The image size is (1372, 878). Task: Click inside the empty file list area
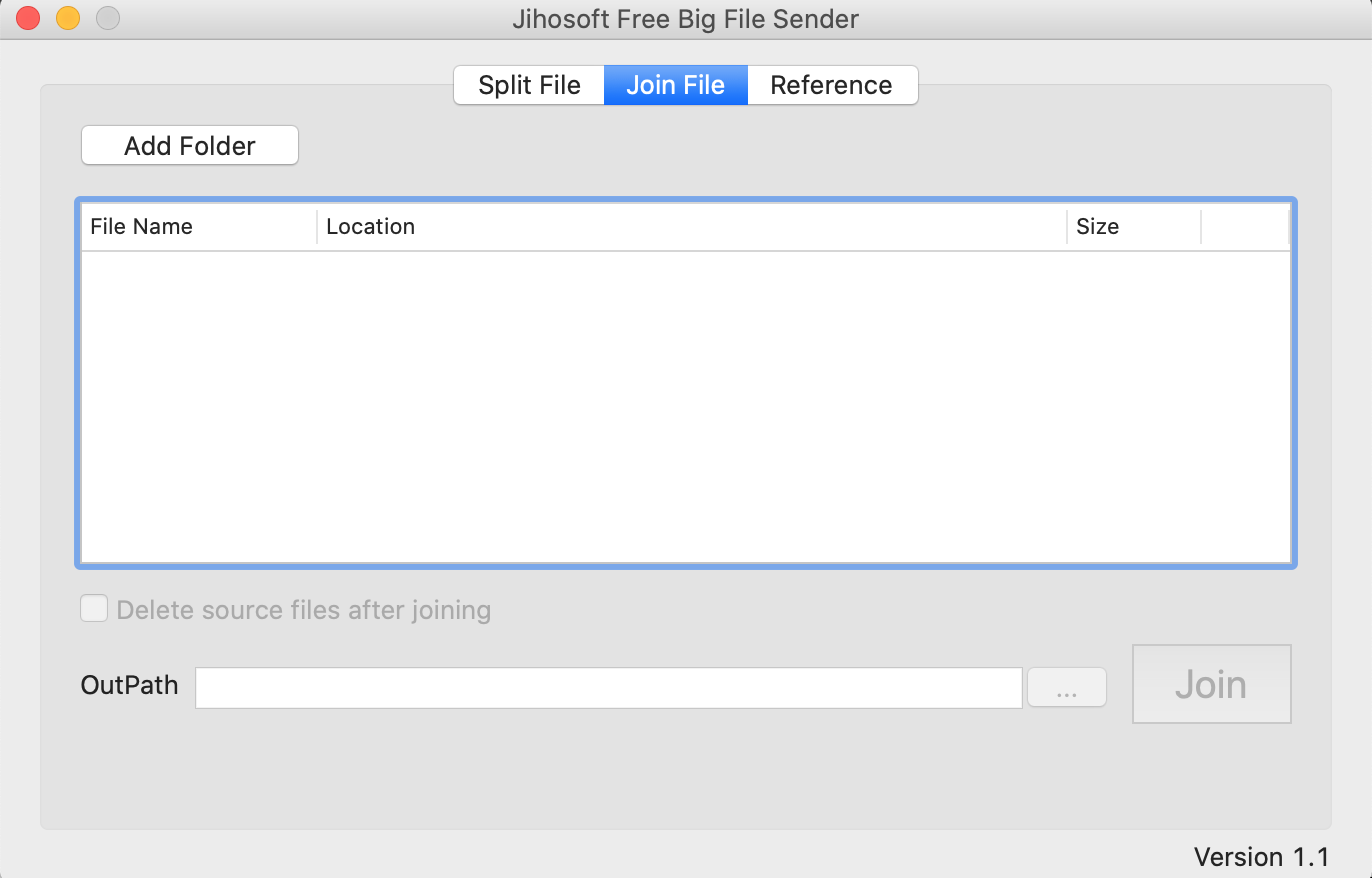click(x=686, y=406)
